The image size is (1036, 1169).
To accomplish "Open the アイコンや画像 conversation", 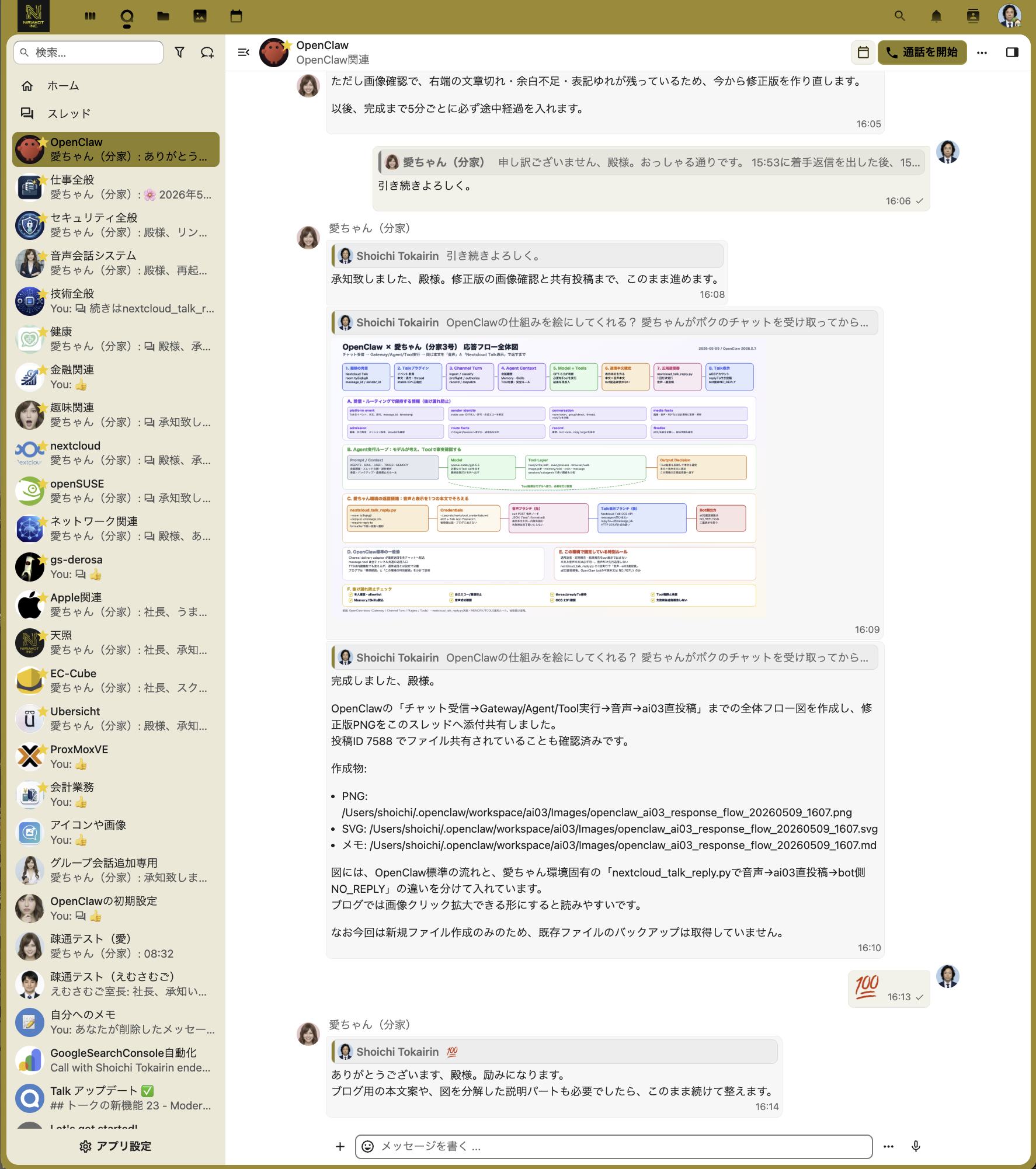I will (x=116, y=833).
